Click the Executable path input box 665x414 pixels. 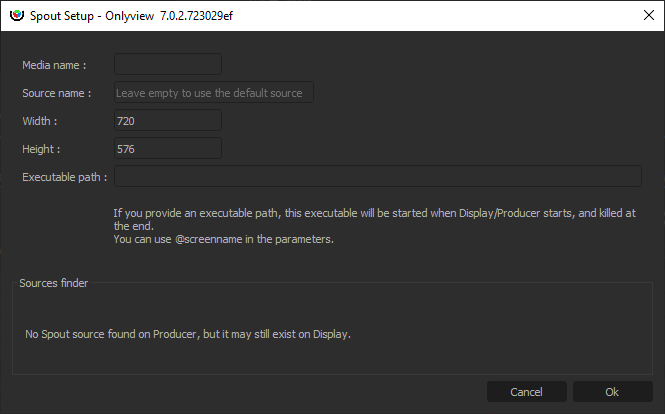(377, 176)
